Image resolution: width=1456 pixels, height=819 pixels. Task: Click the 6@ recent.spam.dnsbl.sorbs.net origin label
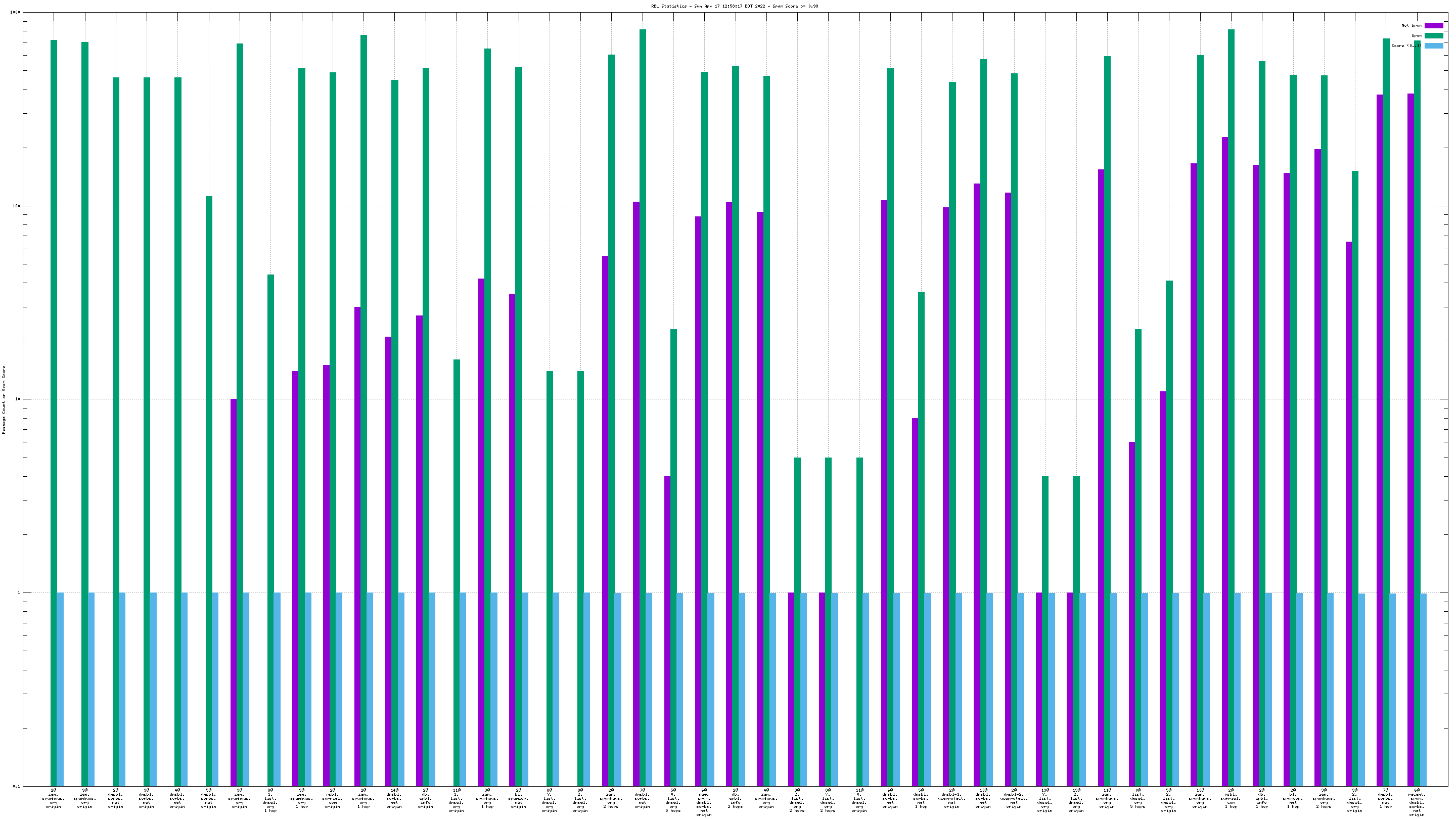1417,802
